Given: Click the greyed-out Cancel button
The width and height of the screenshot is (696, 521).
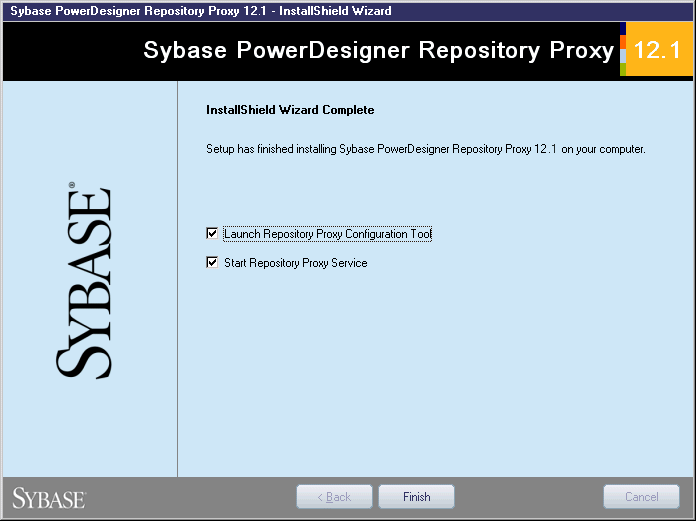Looking at the screenshot, I should pyautogui.click(x=641, y=497).
